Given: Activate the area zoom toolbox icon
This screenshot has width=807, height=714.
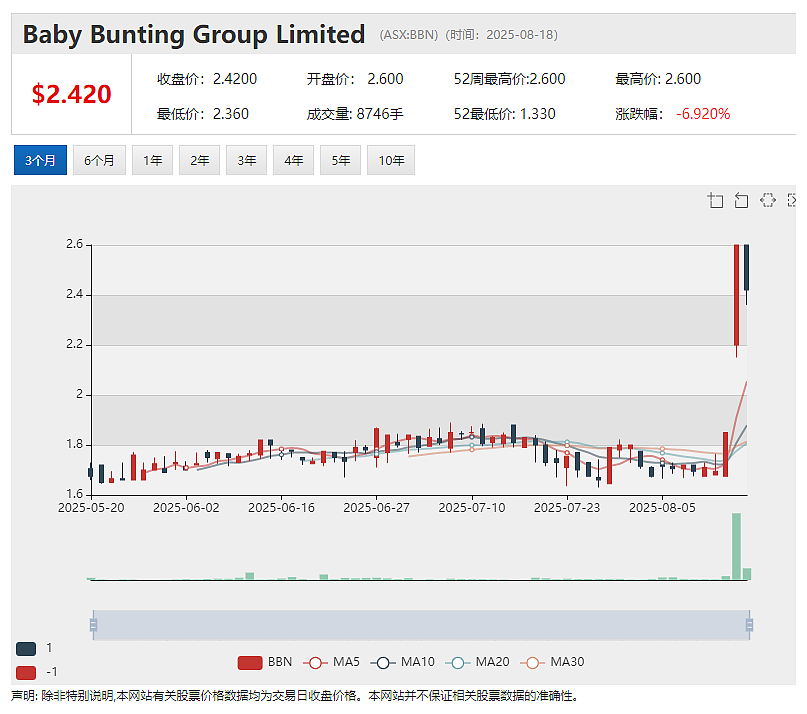Looking at the screenshot, I should [715, 200].
